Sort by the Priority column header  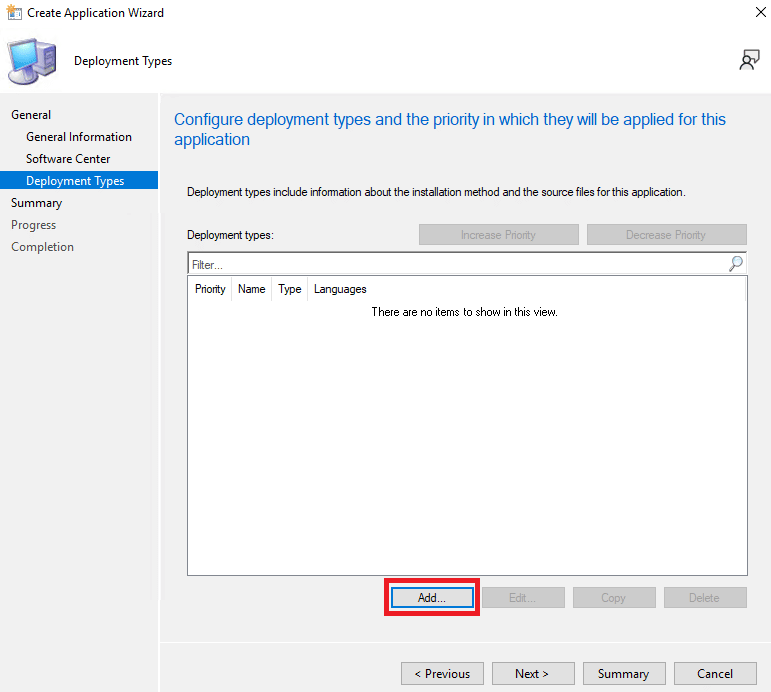pyautogui.click(x=210, y=289)
